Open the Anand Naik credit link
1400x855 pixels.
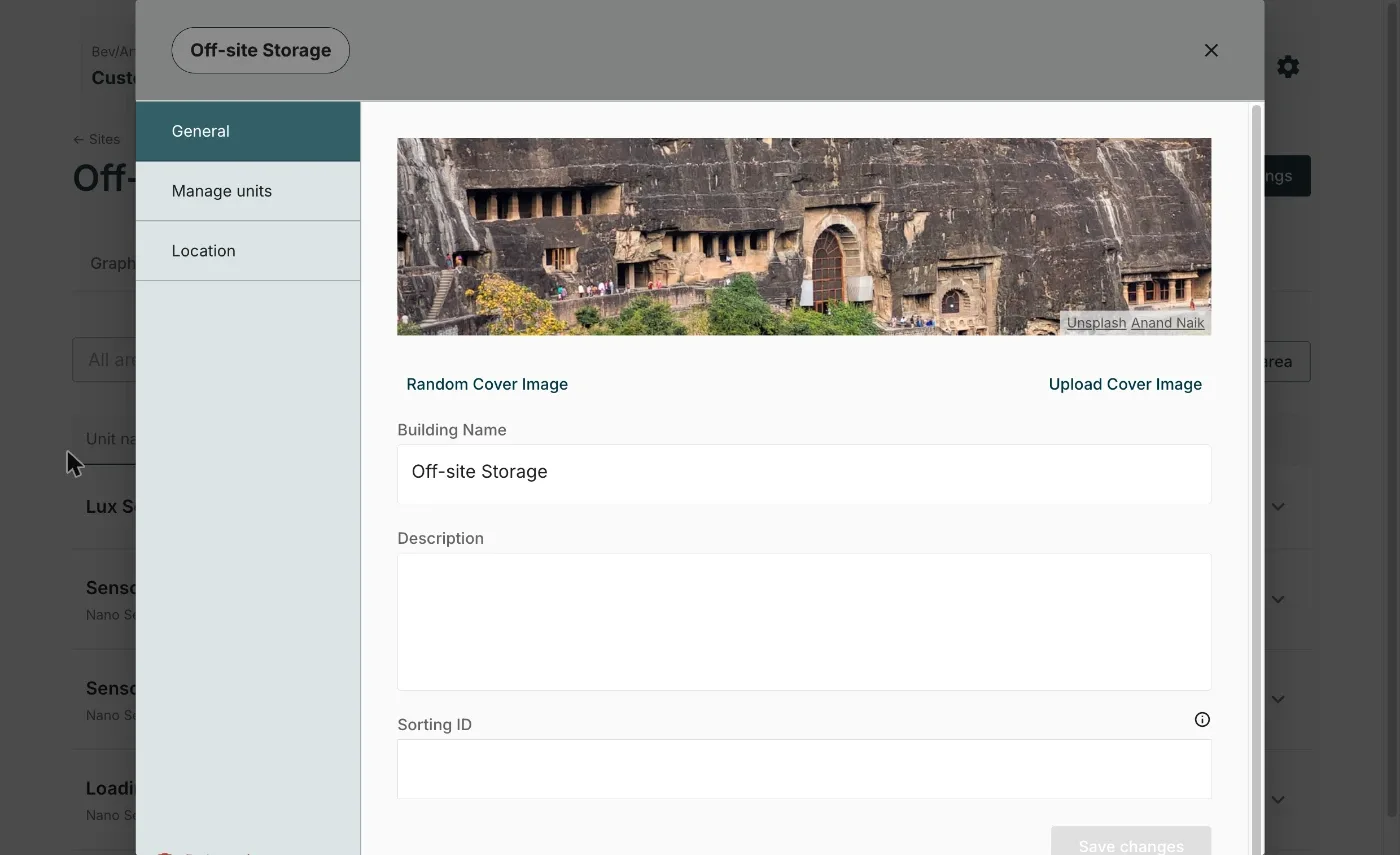(x=1167, y=323)
